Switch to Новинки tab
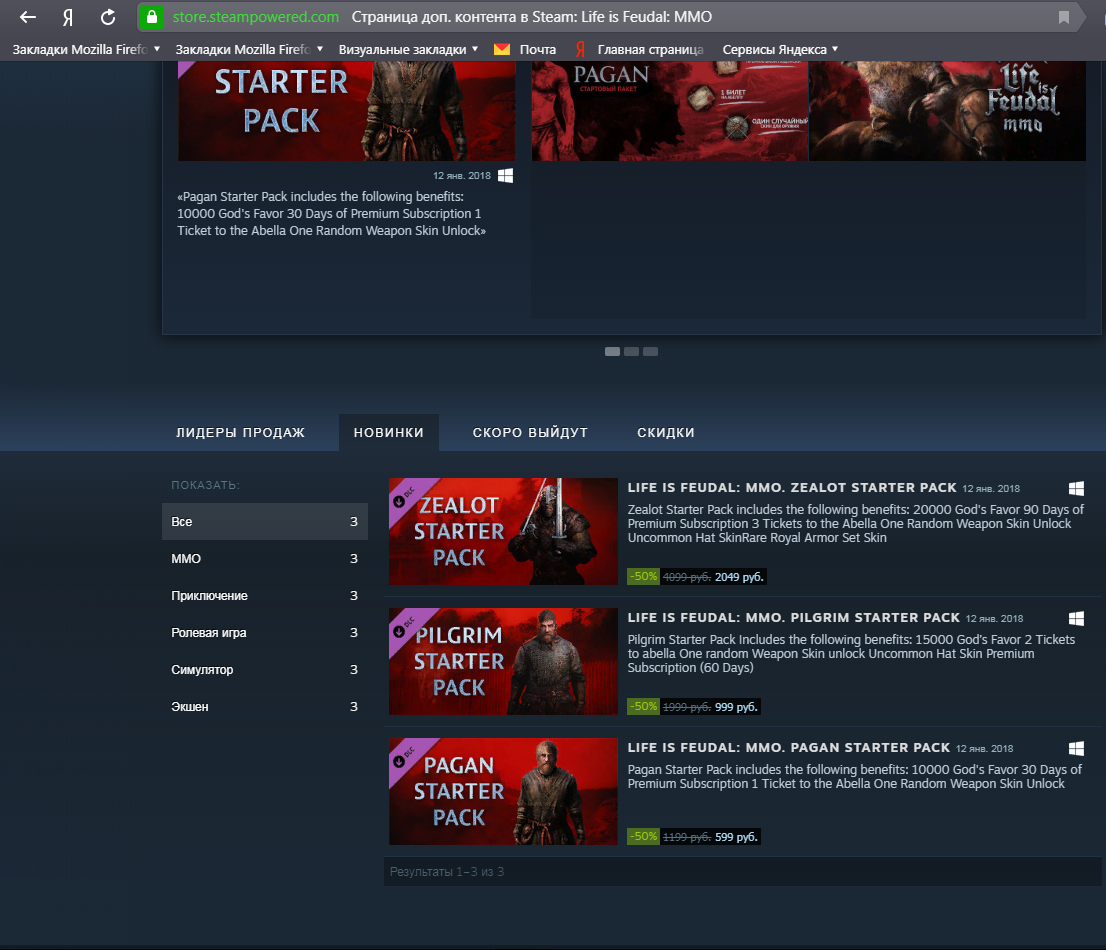 [389, 432]
